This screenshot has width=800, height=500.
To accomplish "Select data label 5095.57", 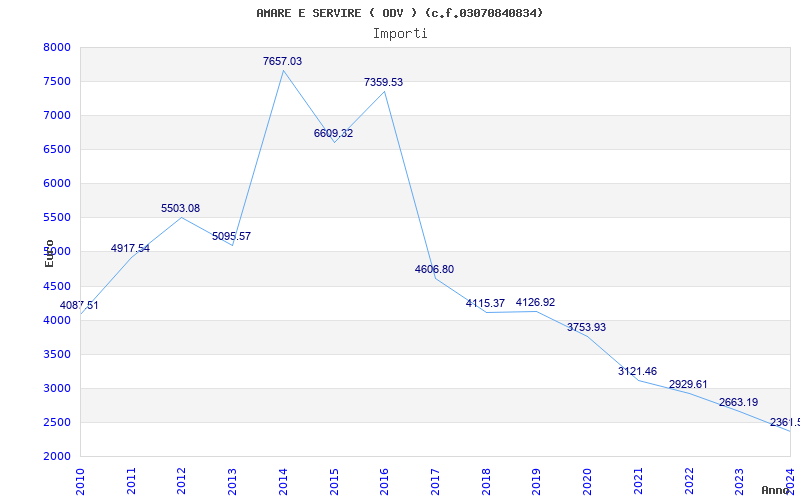I will pos(232,236).
